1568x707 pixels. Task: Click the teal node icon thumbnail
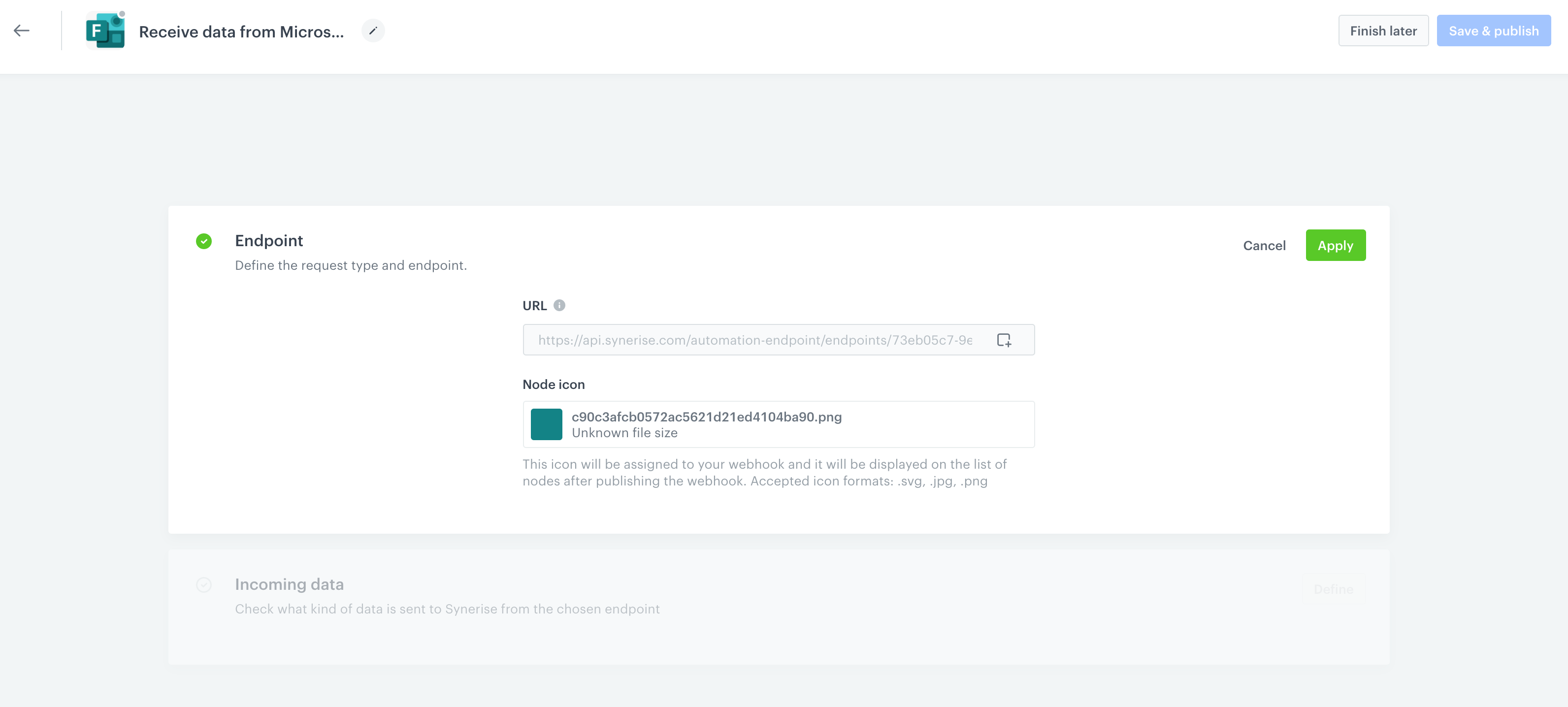[546, 425]
